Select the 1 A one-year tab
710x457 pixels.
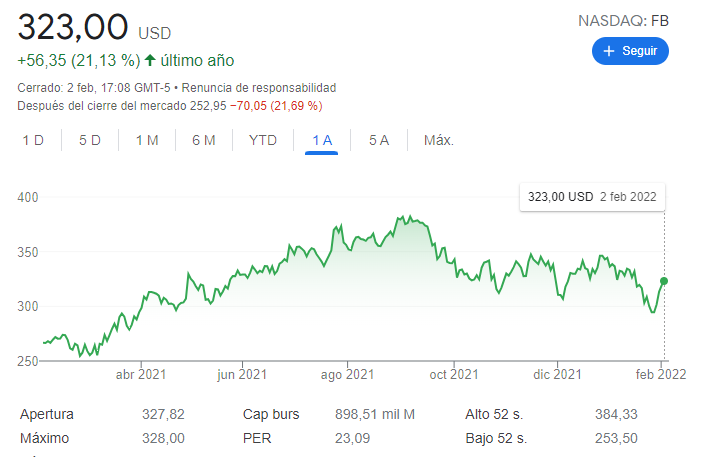tap(322, 140)
